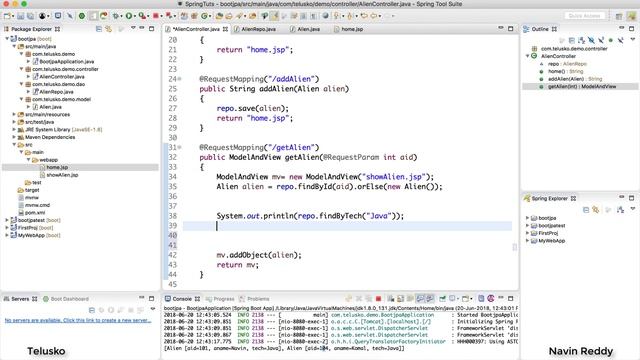The image size is (640, 360).
Task: Select the Spring perspective icon
Action: 631,16
